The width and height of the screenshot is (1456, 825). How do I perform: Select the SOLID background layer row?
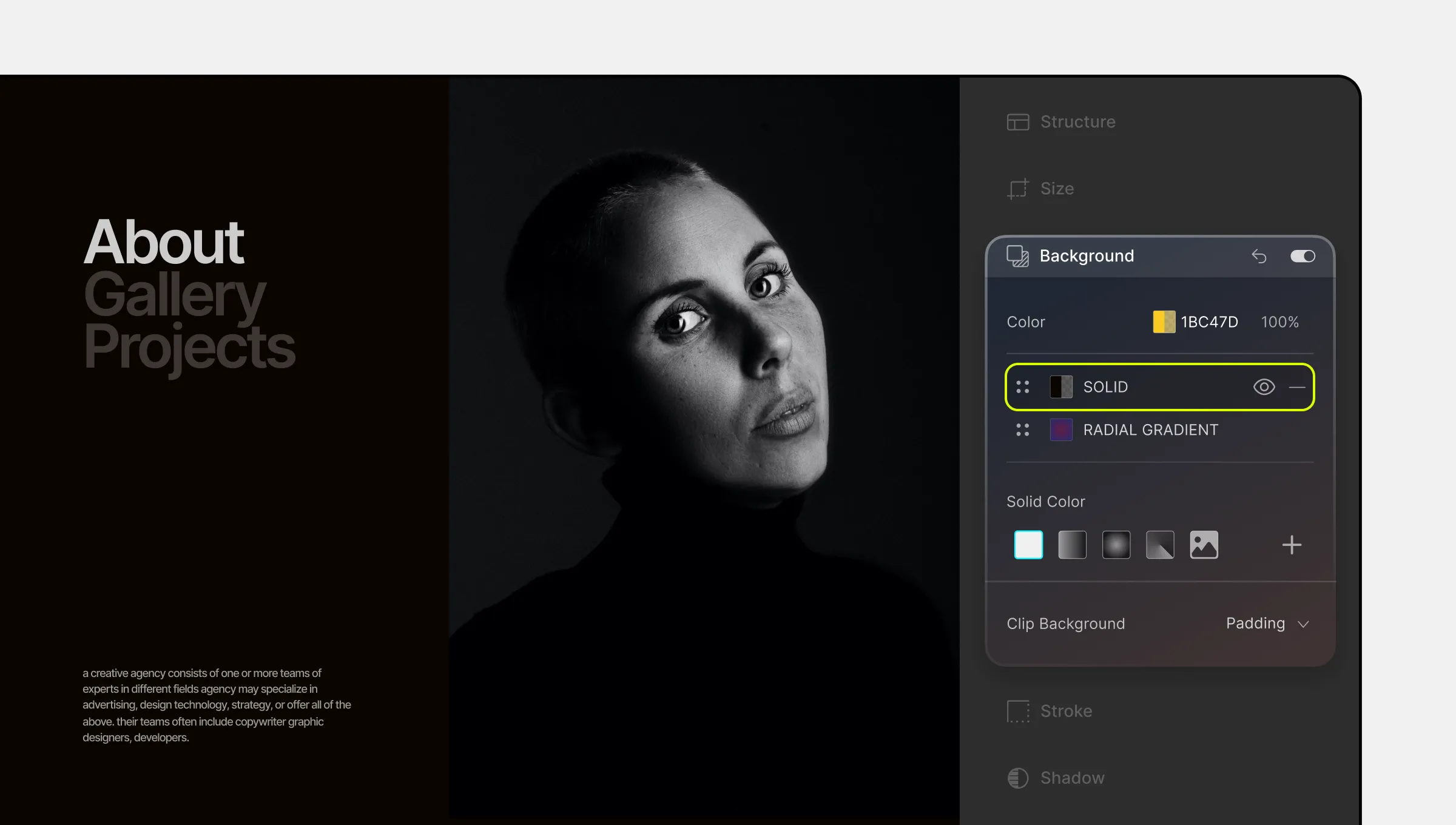point(1159,387)
